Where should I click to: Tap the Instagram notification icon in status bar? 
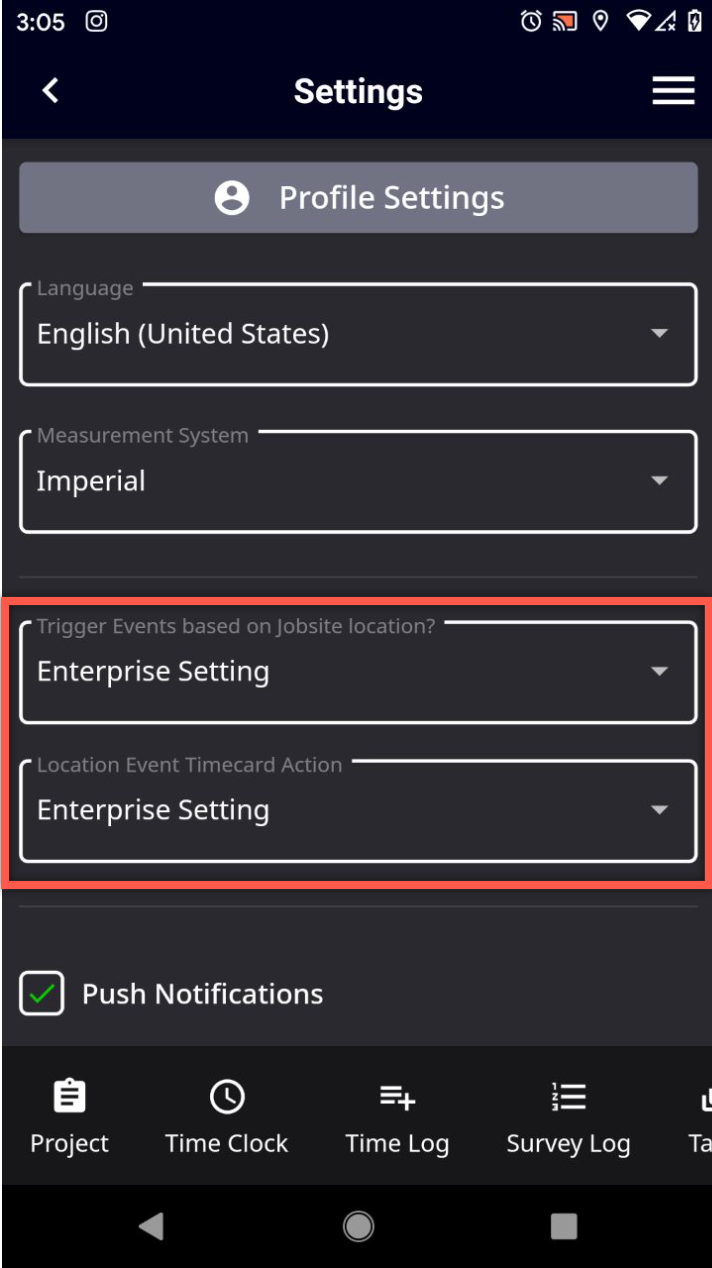[x=96, y=22]
